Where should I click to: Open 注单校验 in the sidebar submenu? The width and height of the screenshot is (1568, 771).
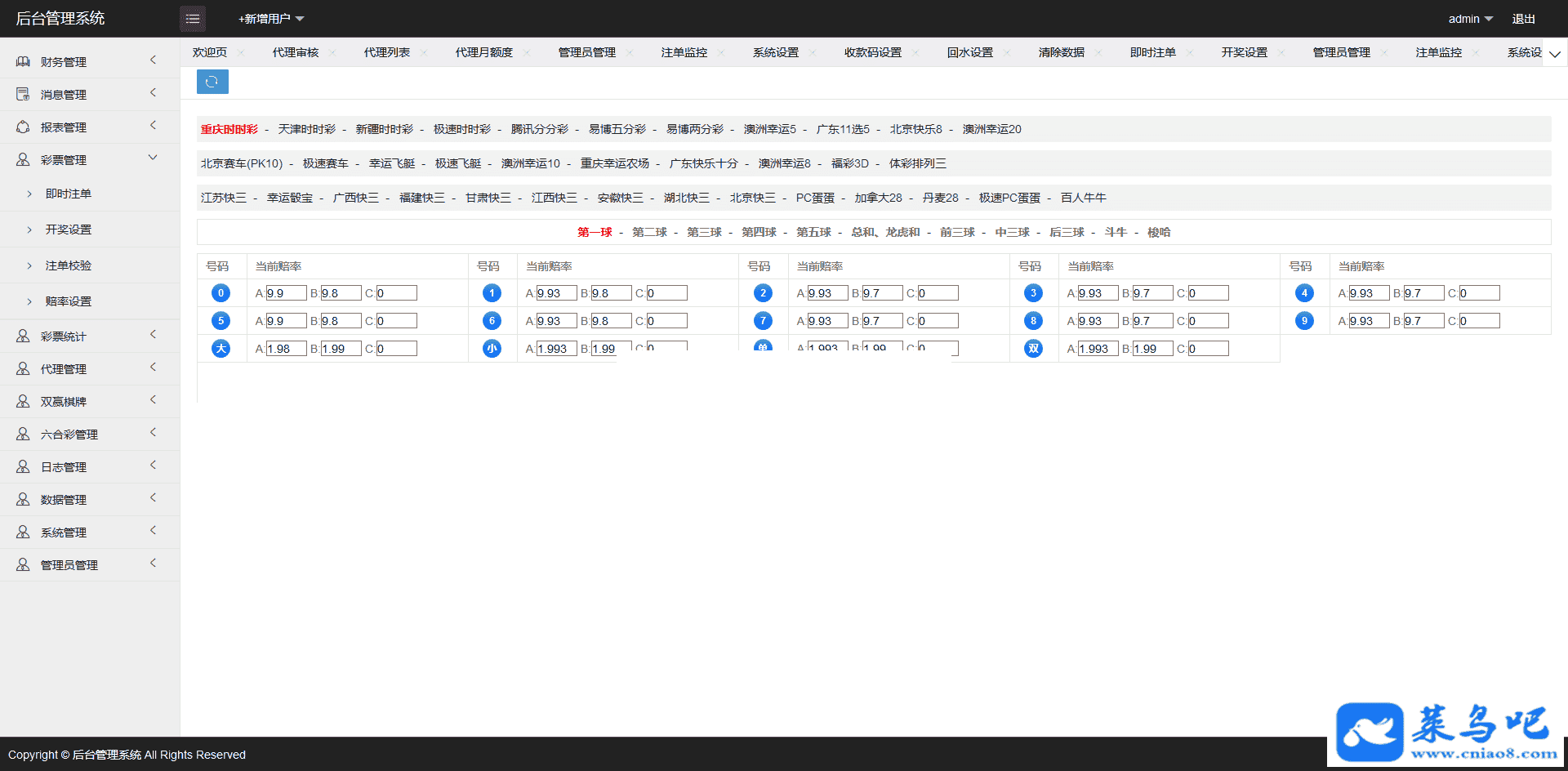(x=69, y=265)
